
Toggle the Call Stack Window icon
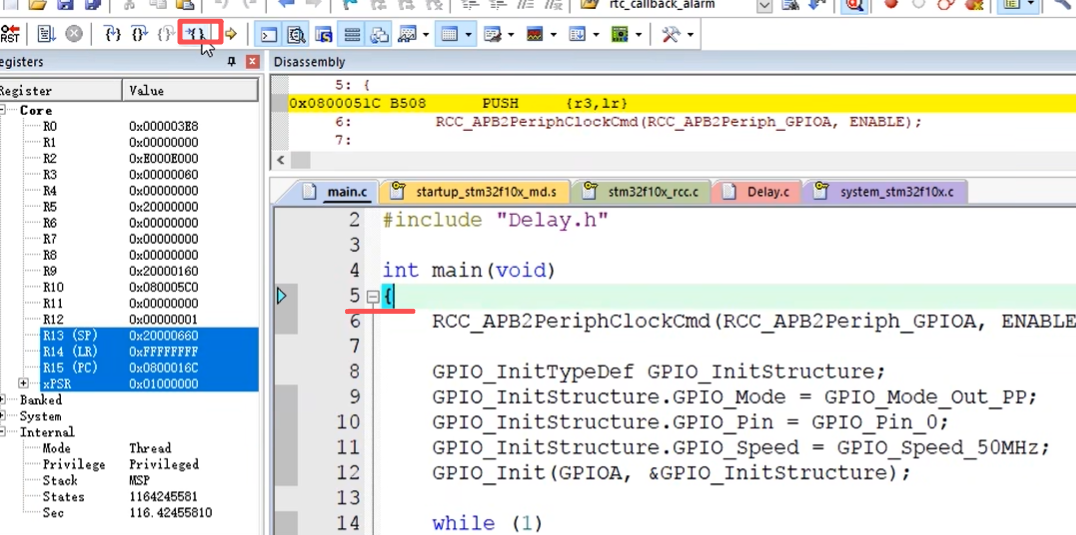(x=379, y=34)
